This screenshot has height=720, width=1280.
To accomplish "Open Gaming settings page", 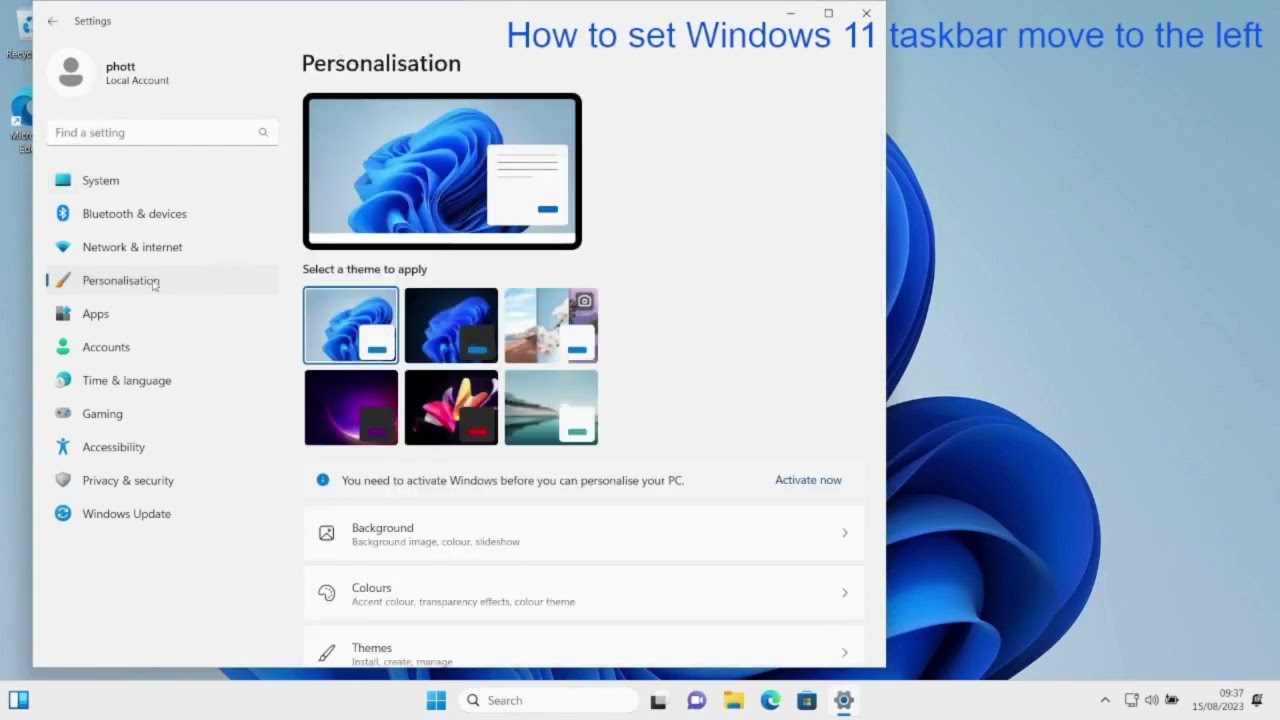I will (x=162, y=413).
